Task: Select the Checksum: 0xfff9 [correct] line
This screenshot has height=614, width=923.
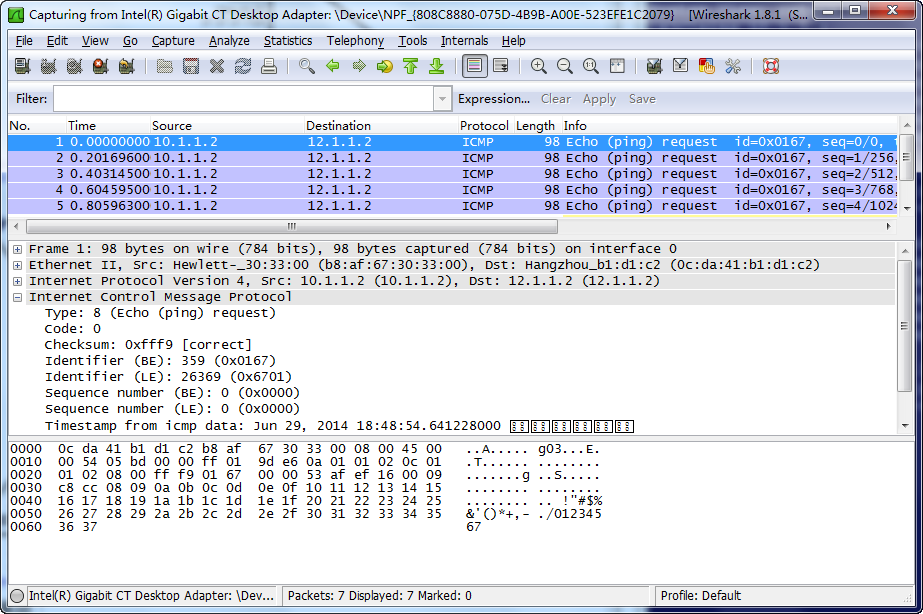Action: tap(148, 345)
